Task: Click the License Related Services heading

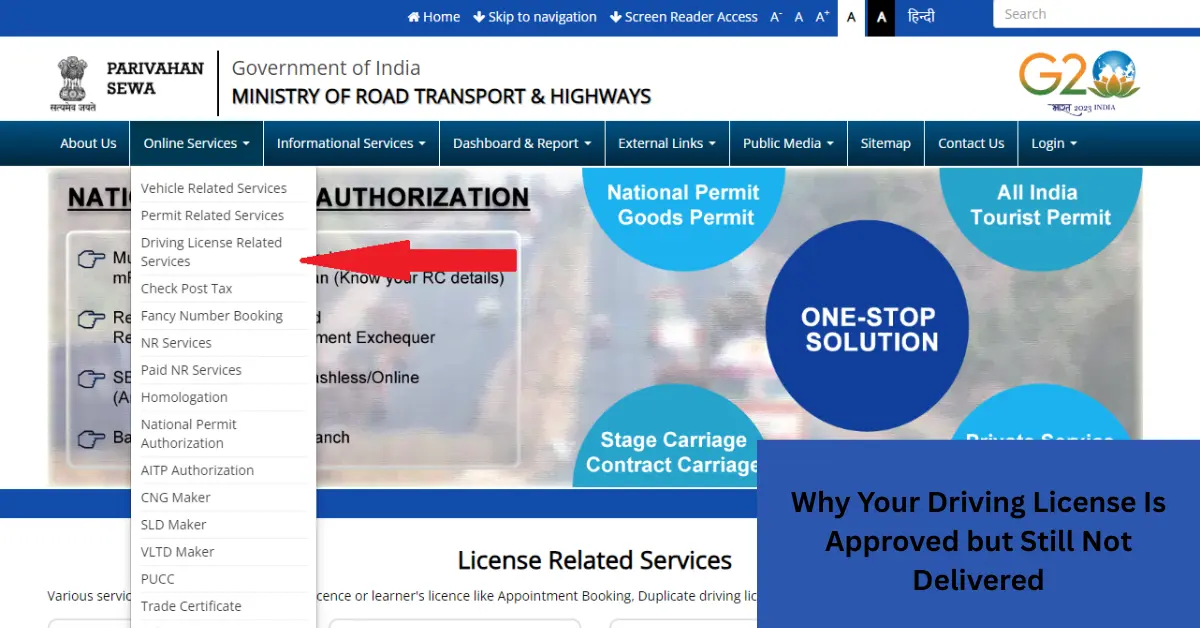Action: 595,560
